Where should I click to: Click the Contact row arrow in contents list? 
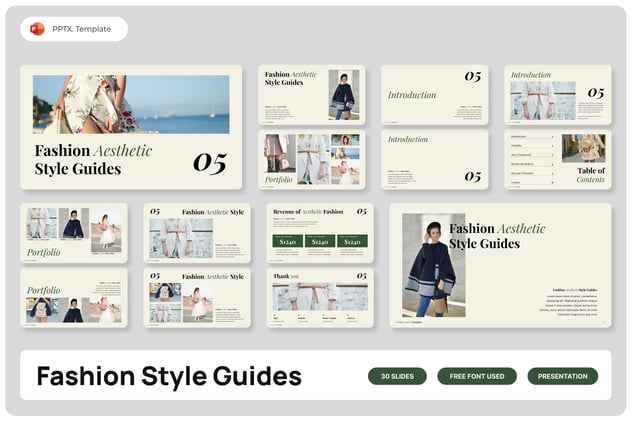tap(551, 183)
